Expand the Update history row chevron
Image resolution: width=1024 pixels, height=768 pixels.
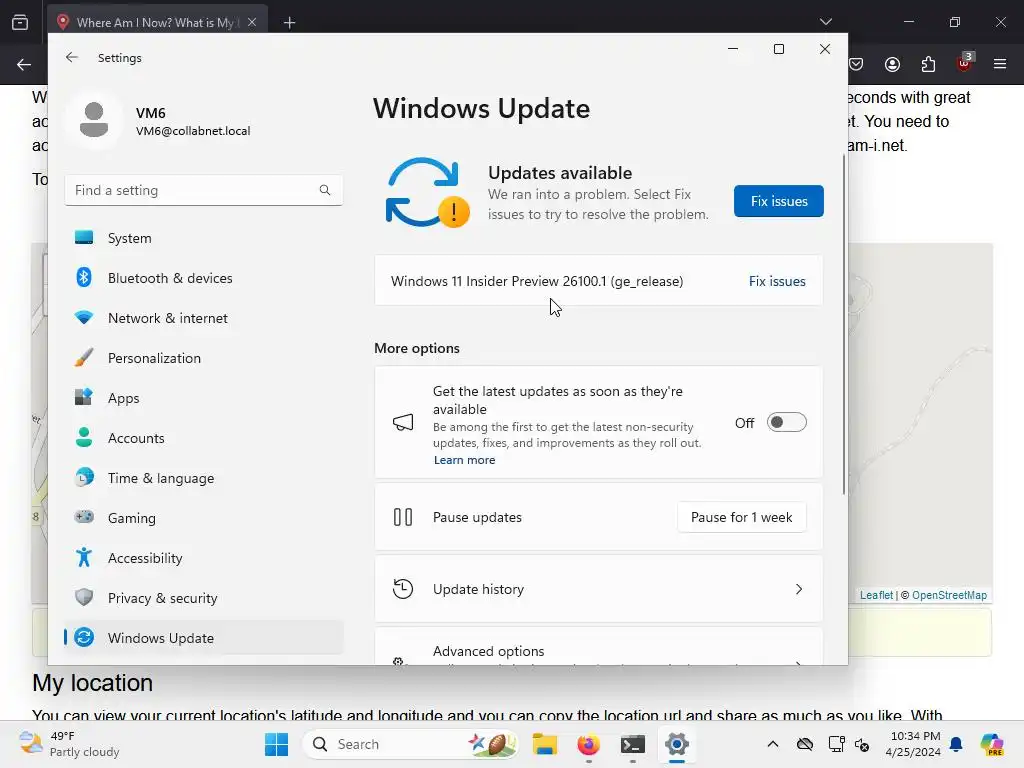coord(799,589)
